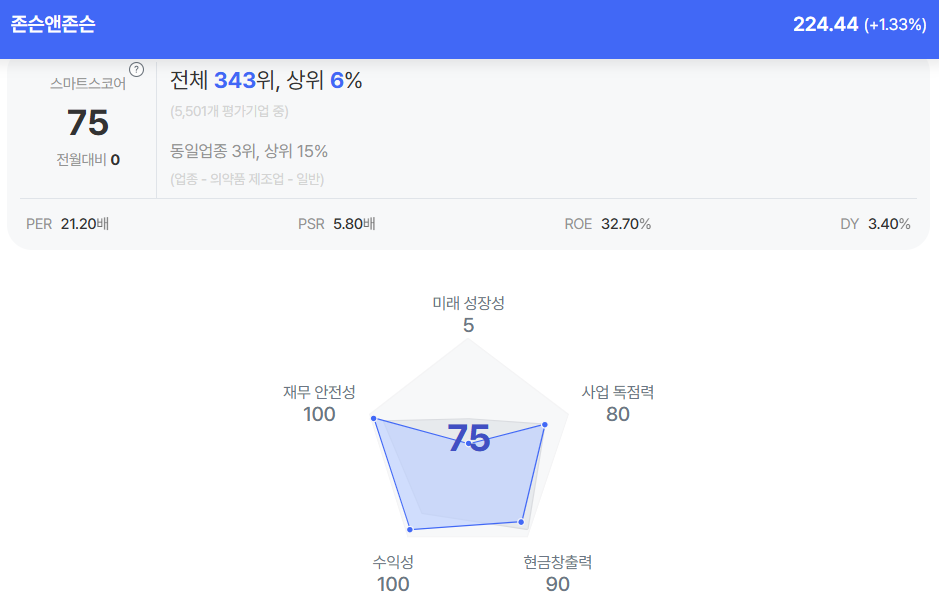Click the 사업 독점력 radar axis label
The width and height of the screenshot is (939, 607).
[618, 392]
